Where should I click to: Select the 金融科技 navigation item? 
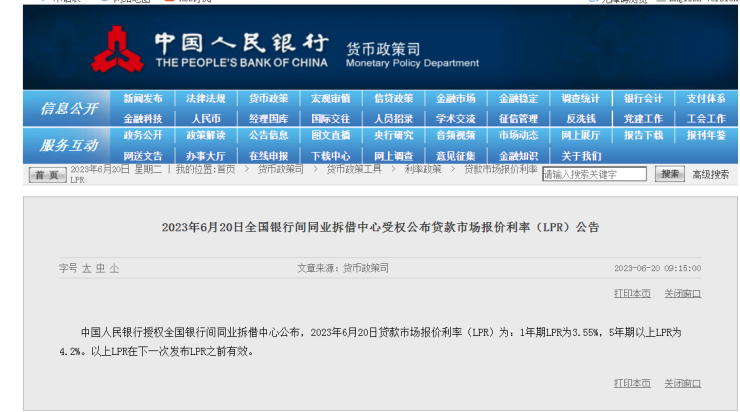[x=143, y=118]
